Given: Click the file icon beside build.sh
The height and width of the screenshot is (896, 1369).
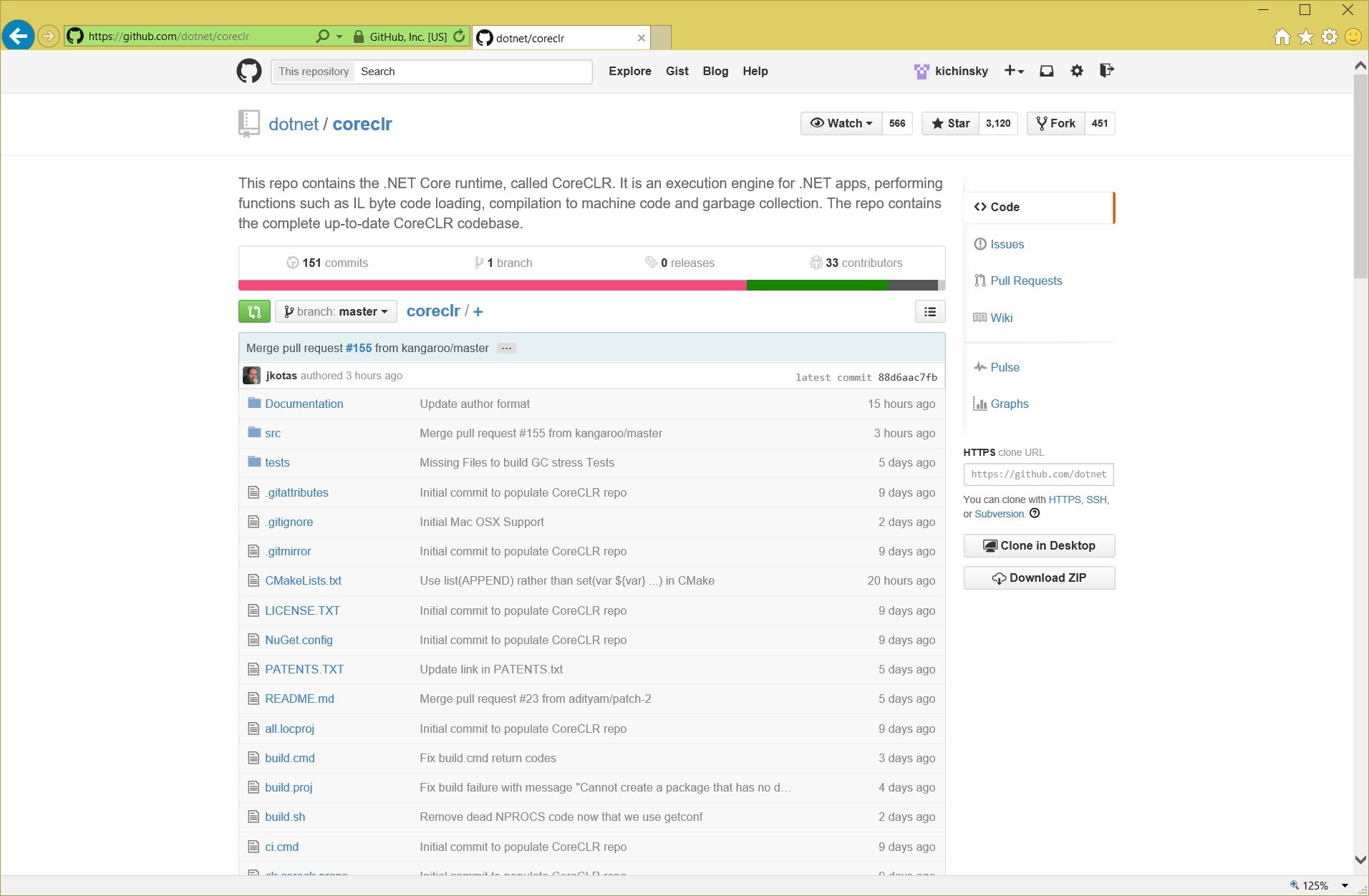Looking at the screenshot, I should click(x=253, y=817).
